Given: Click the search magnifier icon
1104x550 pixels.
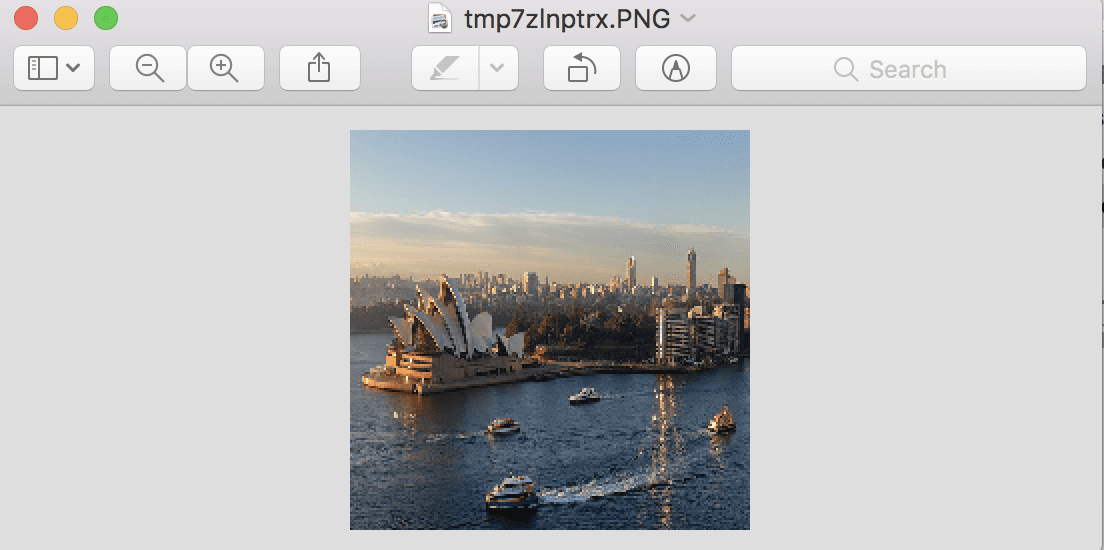Looking at the screenshot, I should [846, 69].
